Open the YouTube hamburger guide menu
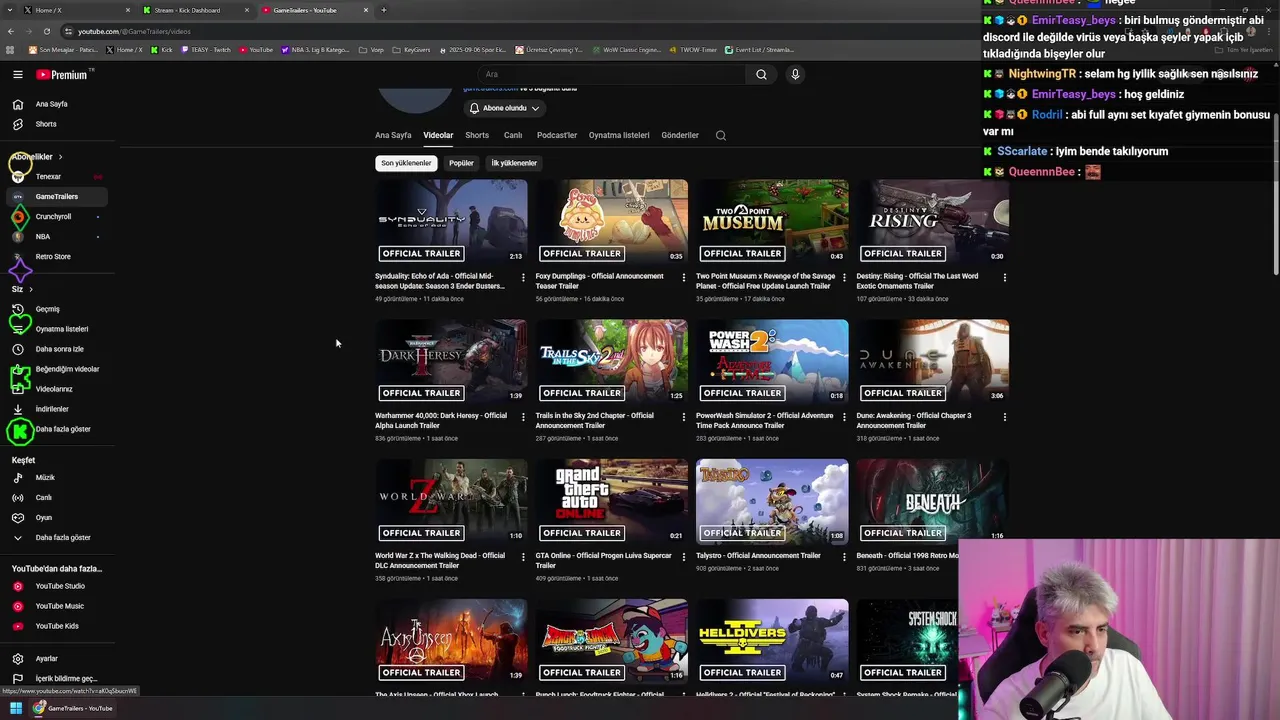The height and width of the screenshot is (720, 1280). (18, 74)
